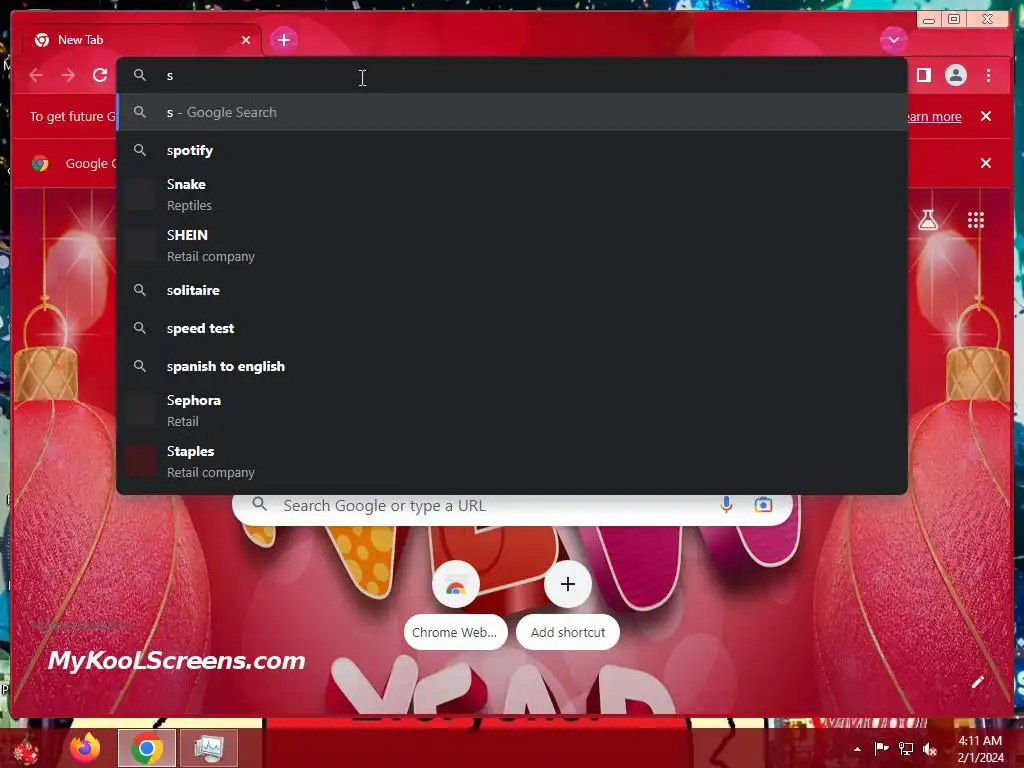Click in the address bar showing 's'
1024x768 pixels.
511,75
